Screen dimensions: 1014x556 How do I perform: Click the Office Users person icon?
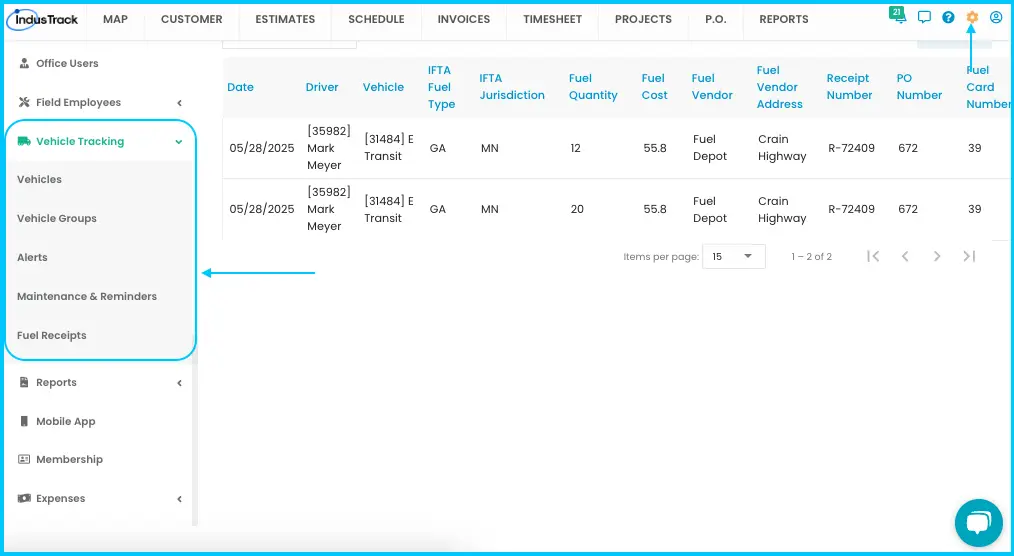24,63
